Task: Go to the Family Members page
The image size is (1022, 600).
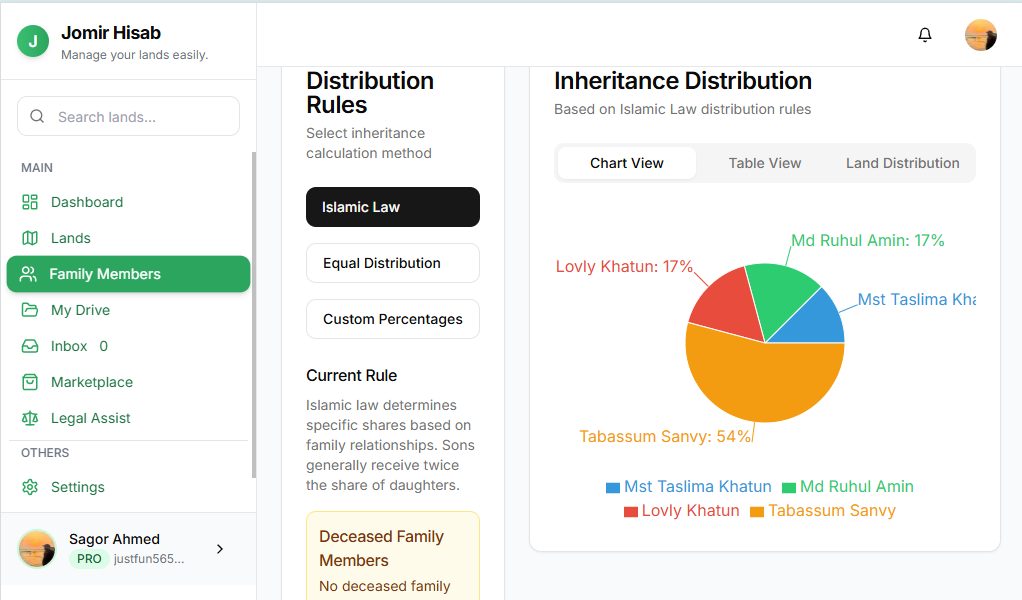Action: (x=128, y=274)
